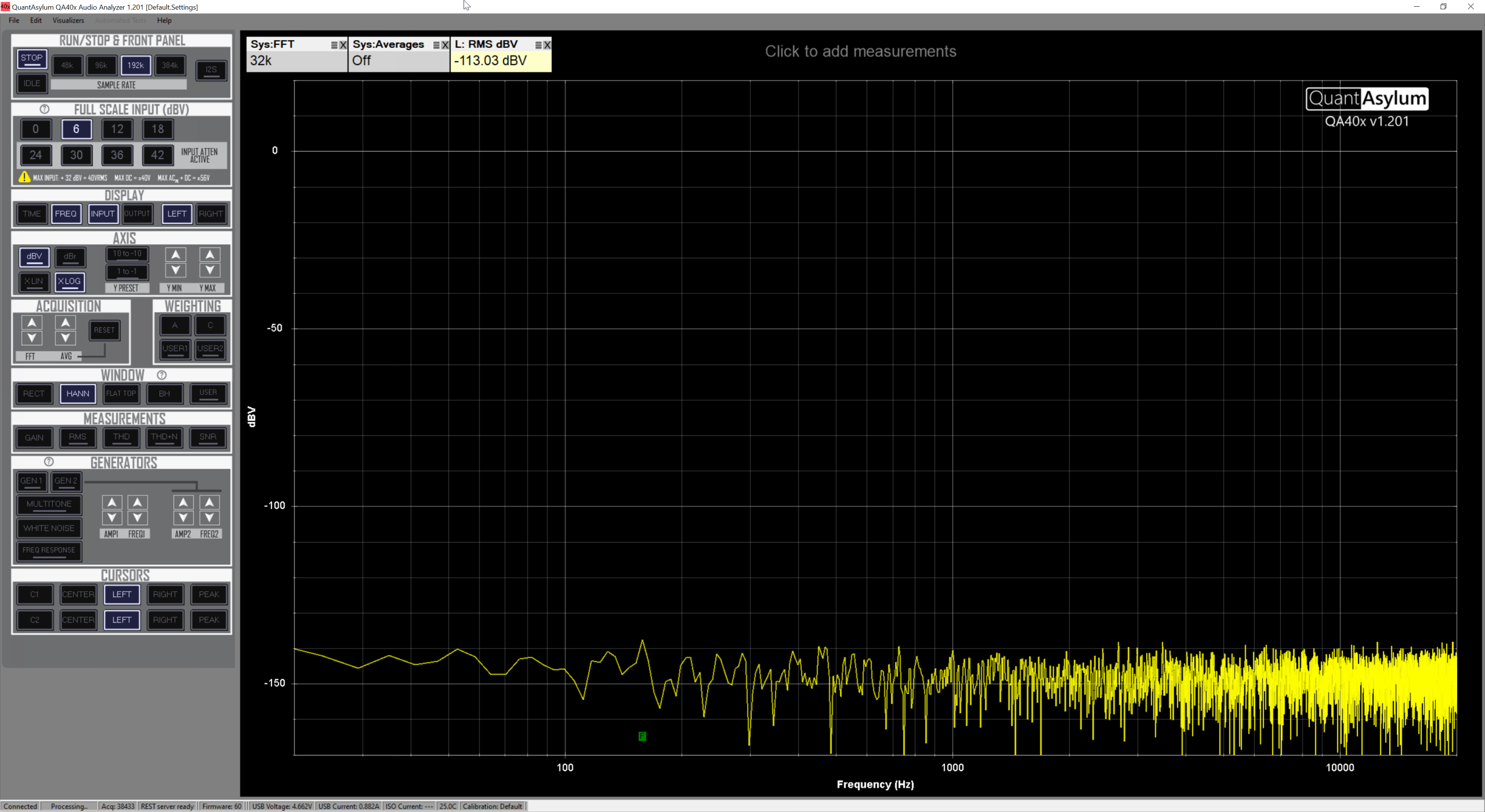Decrease FFT size with down arrow
The height and width of the screenshot is (812, 1485).
click(x=31, y=338)
